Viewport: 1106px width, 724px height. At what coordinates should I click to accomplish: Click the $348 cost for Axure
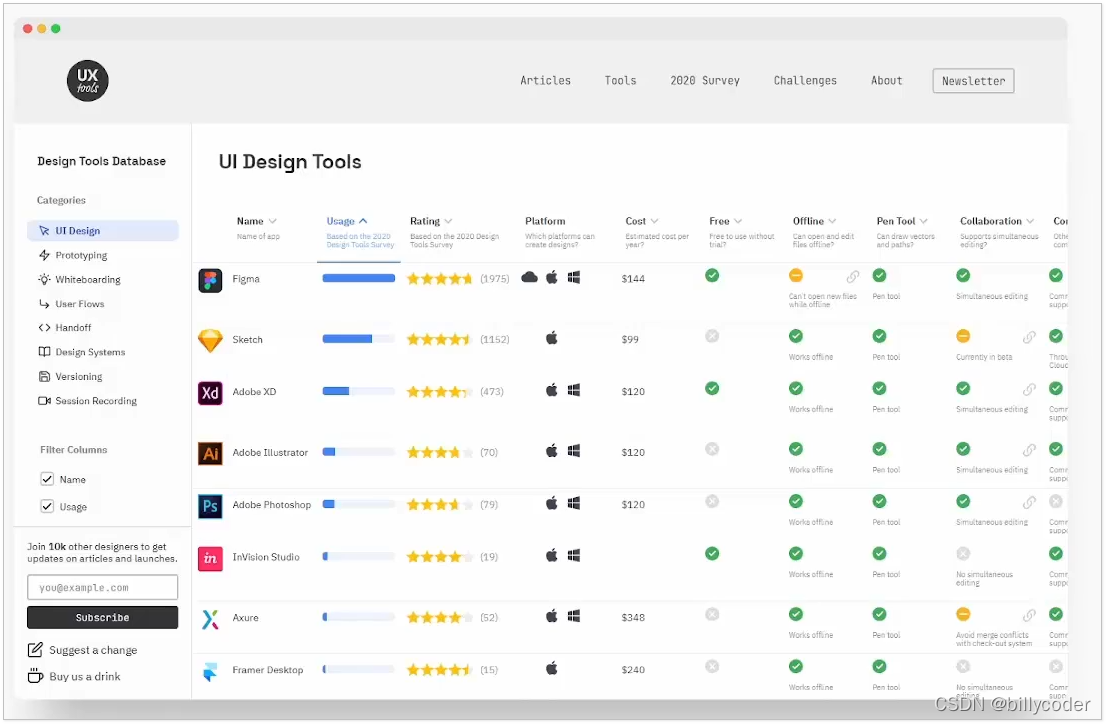tap(633, 617)
